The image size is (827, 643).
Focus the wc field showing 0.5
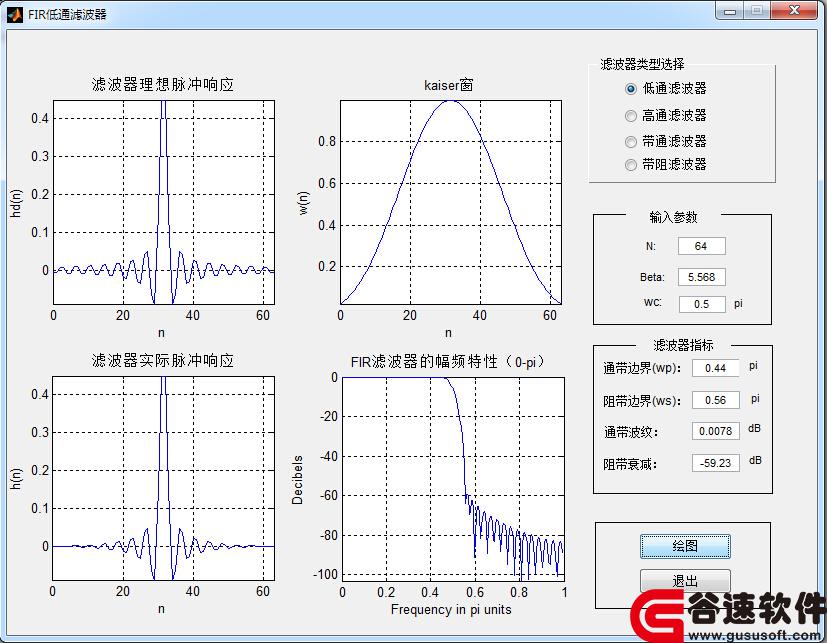click(701, 304)
